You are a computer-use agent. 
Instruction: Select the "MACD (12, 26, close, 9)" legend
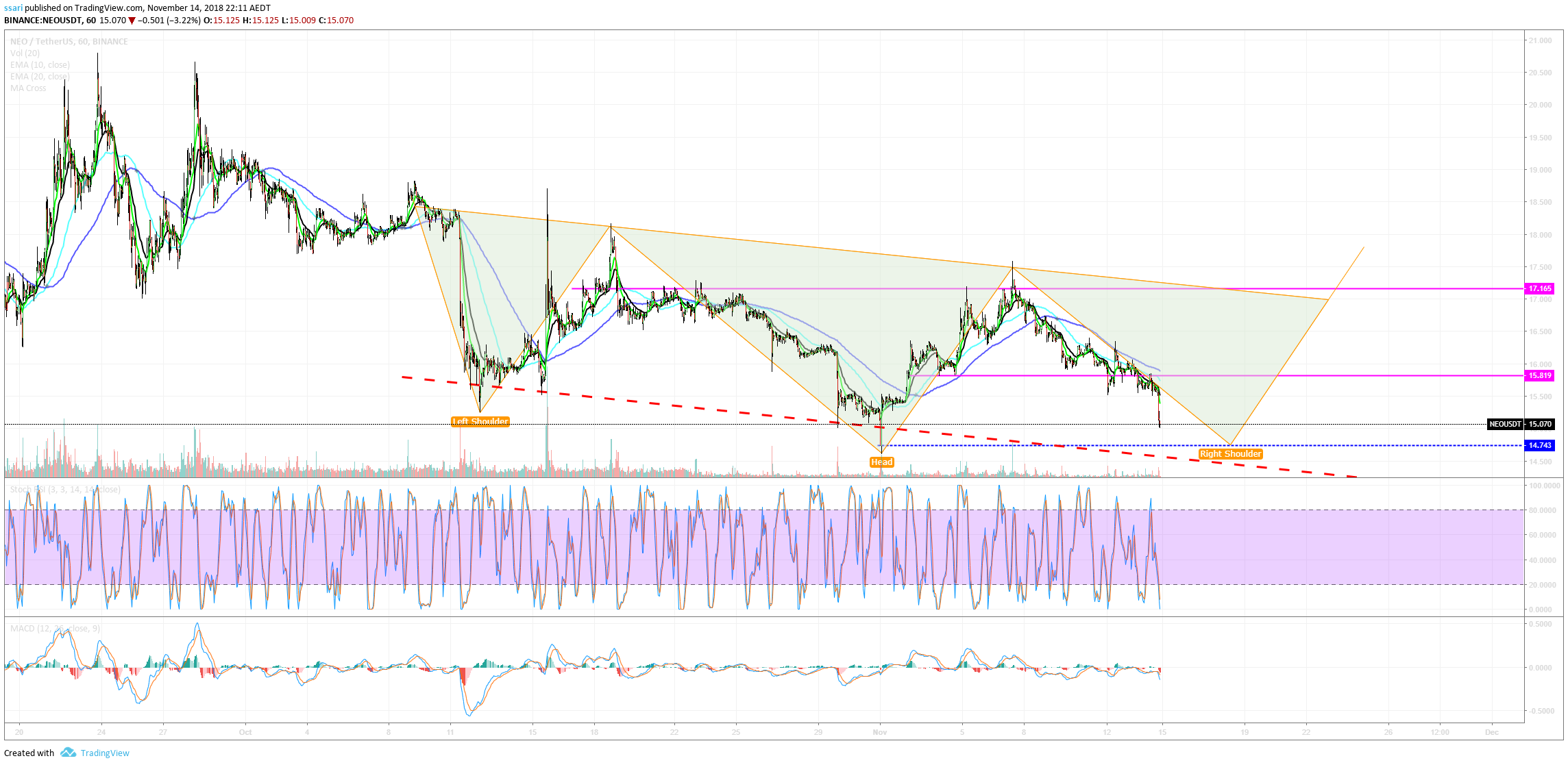pos(55,629)
